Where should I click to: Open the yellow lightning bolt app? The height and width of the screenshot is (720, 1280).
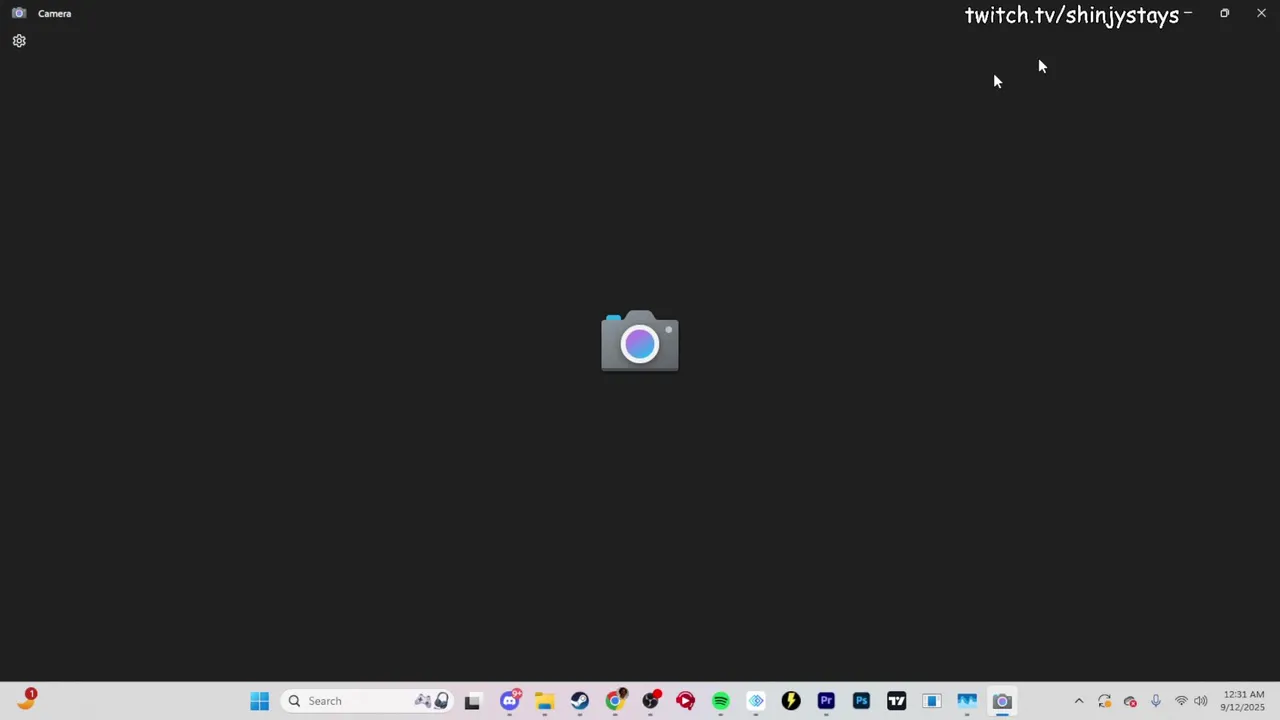tap(791, 701)
